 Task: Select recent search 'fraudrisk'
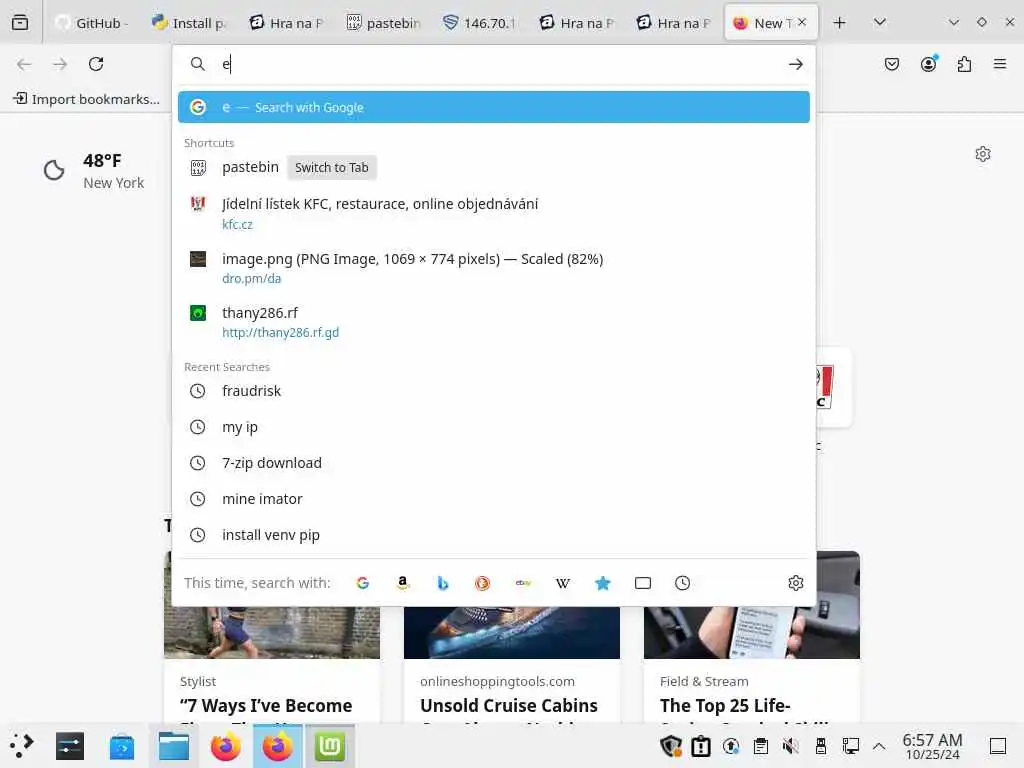point(494,391)
